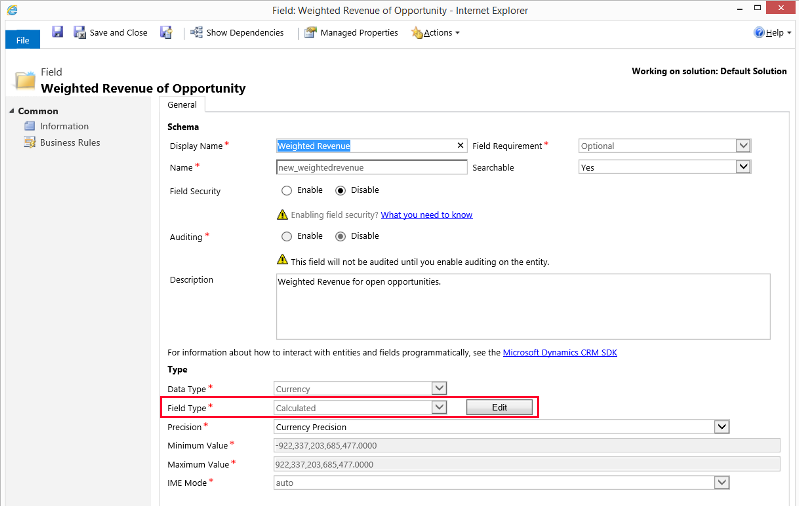Open the Help menu
Viewport: 799px width, 506px height.
(772, 33)
